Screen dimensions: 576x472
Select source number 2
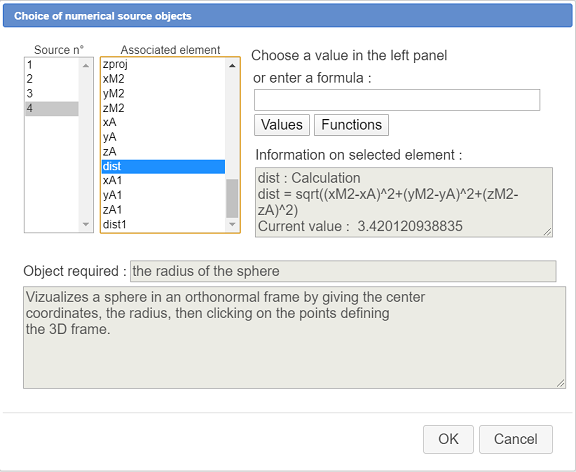click(52, 79)
